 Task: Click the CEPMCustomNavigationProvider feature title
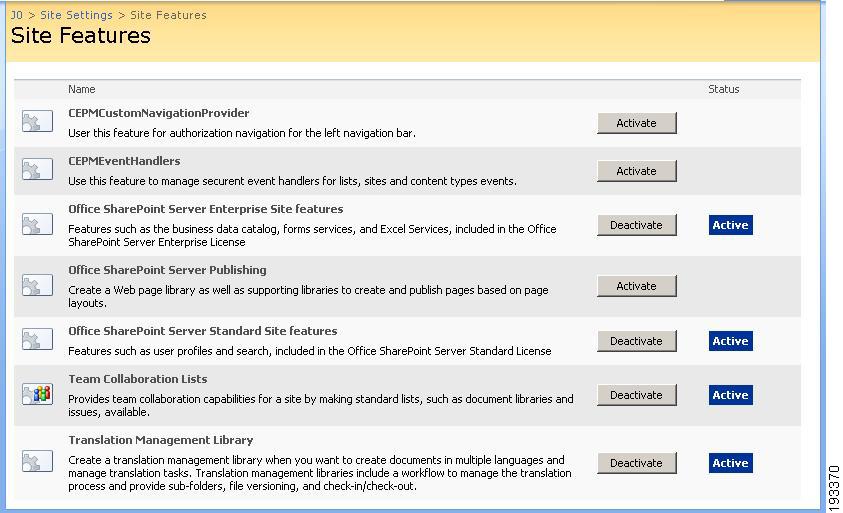(x=159, y=113)
